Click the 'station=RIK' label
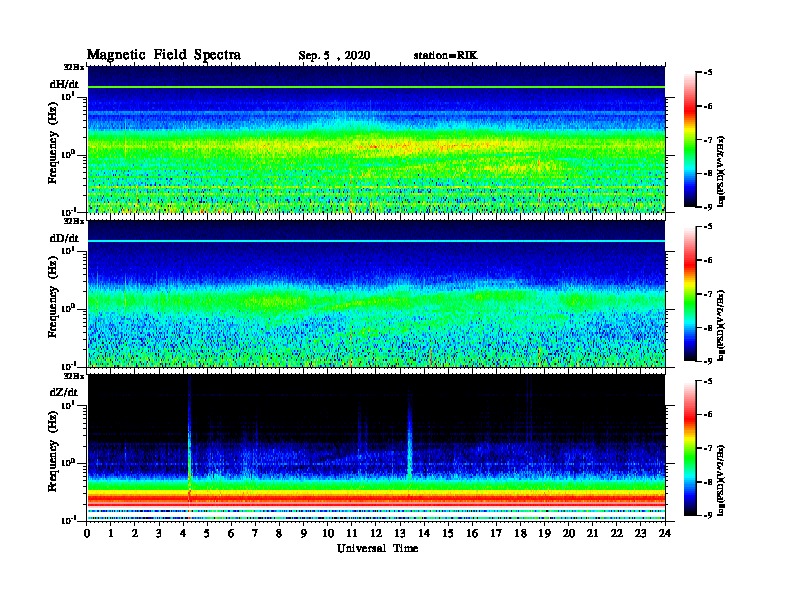 445,56
